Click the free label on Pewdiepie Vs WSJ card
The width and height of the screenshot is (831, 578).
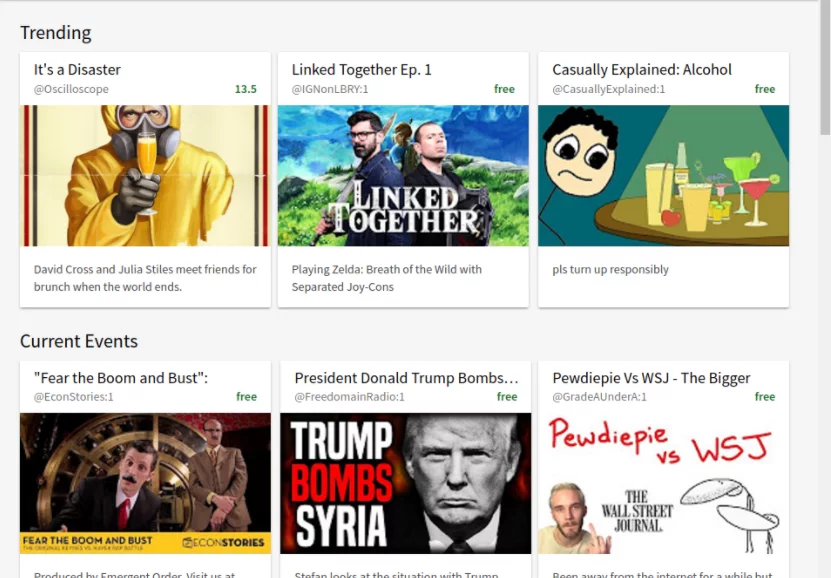click(x=765, y=397)
